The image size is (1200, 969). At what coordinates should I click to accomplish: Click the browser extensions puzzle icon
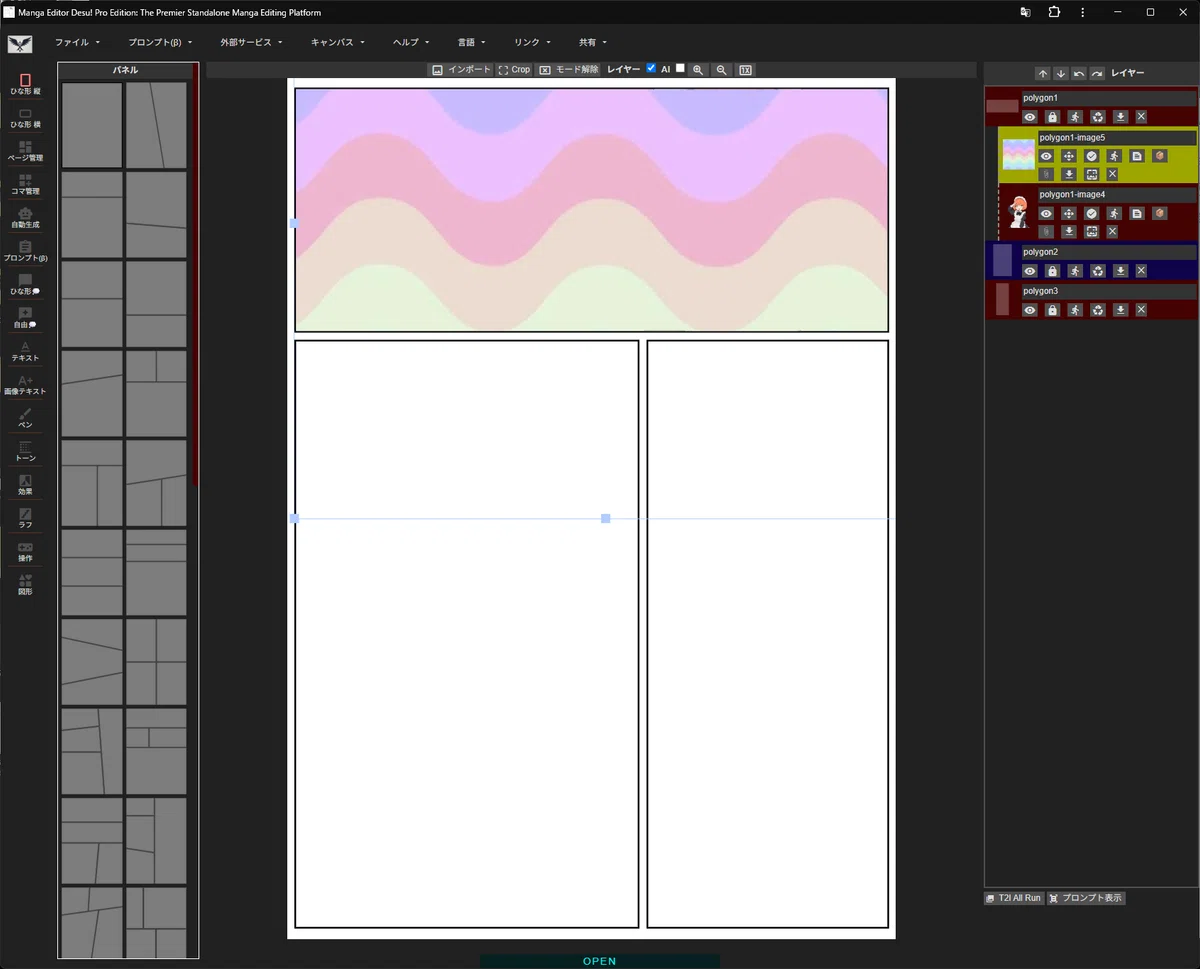(1054, 12)
